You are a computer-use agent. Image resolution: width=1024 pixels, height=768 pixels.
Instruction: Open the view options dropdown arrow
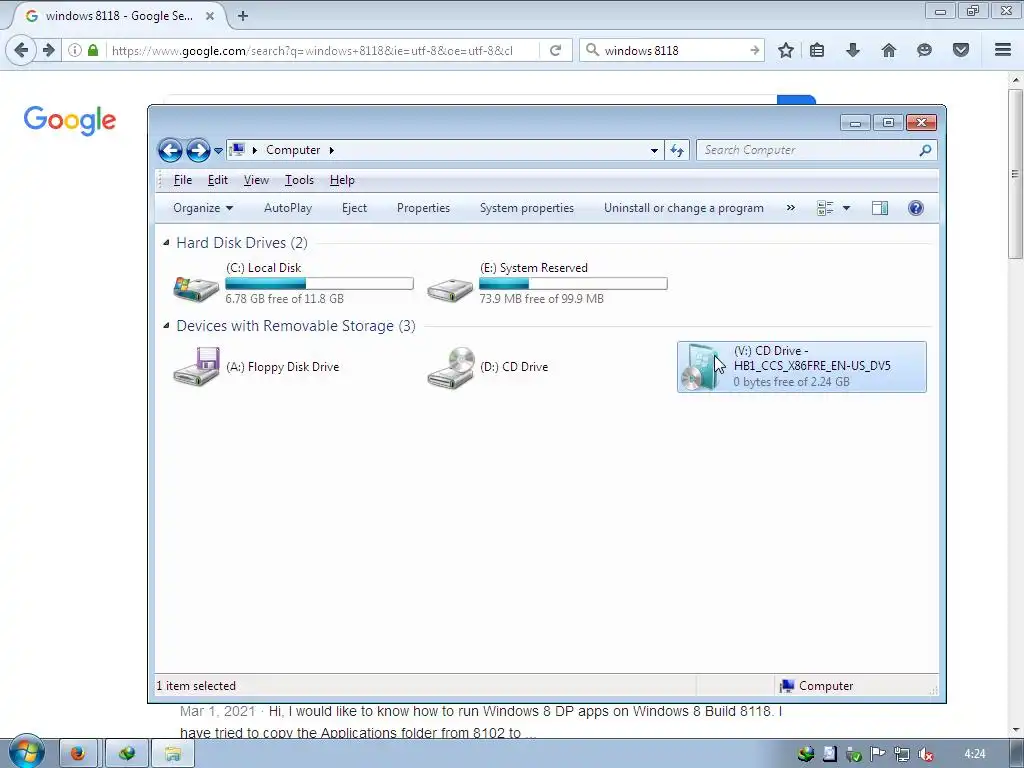pos(846,208)
